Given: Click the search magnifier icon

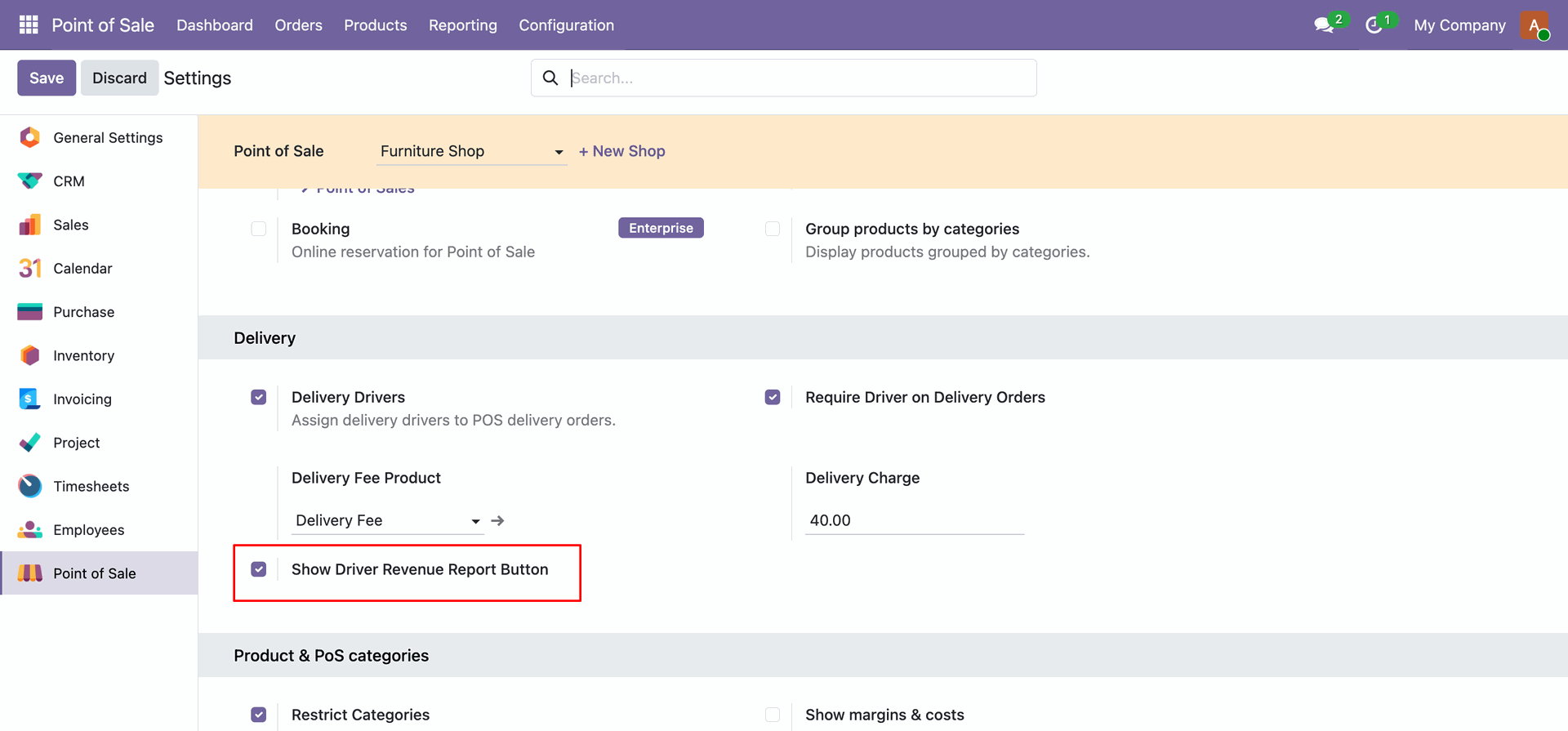Looking at the screenshot, I should (x=550, y=78).
